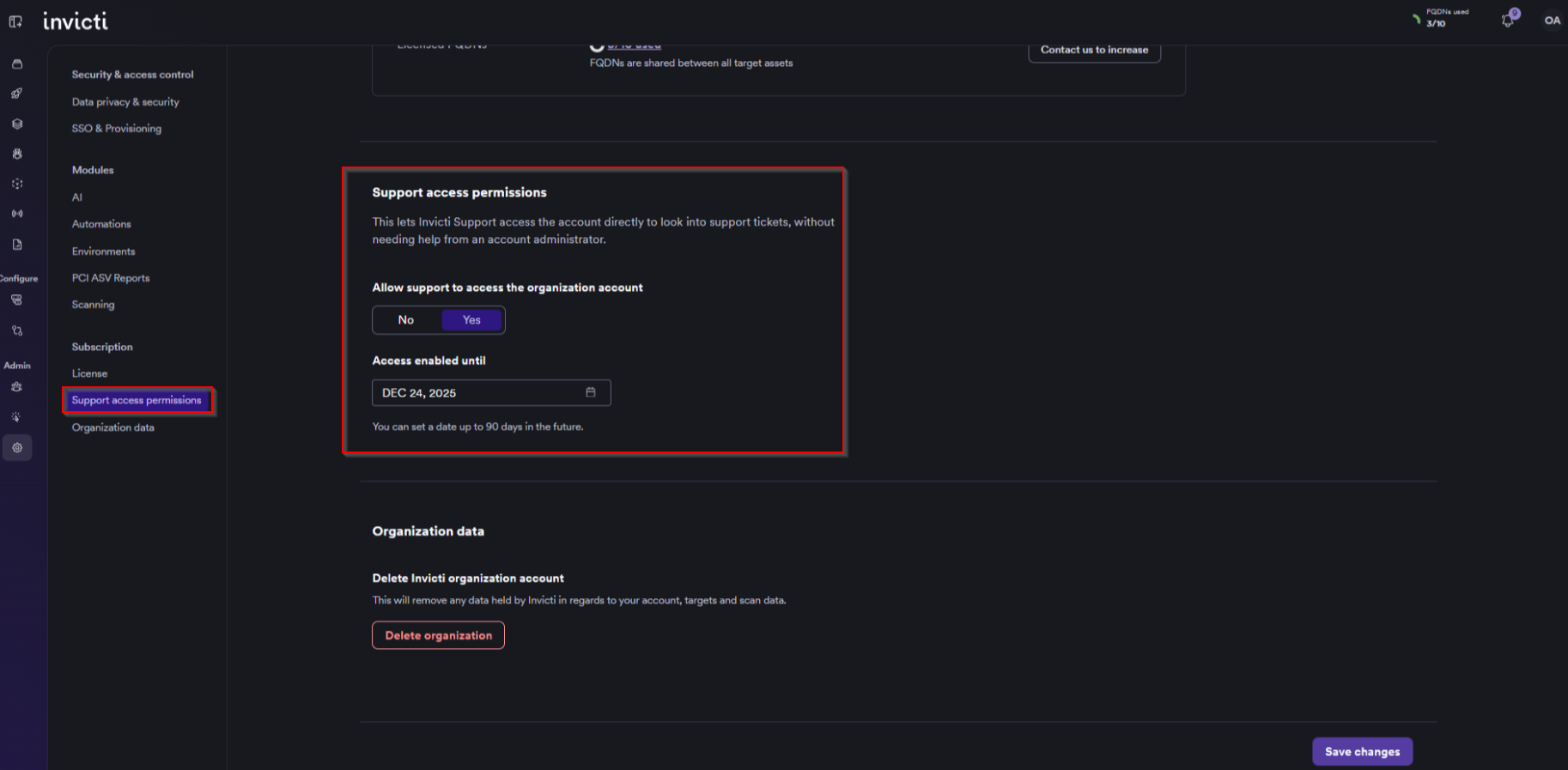
Task: Open the highlighted settings gear icon
Action: (17, 447)
